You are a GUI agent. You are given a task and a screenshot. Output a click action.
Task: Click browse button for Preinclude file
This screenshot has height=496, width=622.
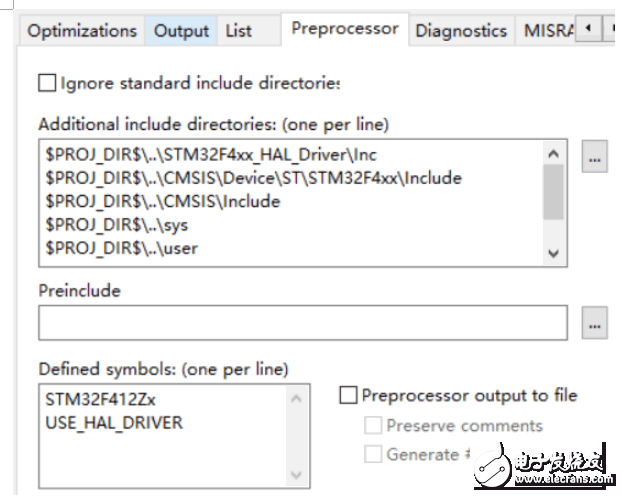click(x=595, y=324)
